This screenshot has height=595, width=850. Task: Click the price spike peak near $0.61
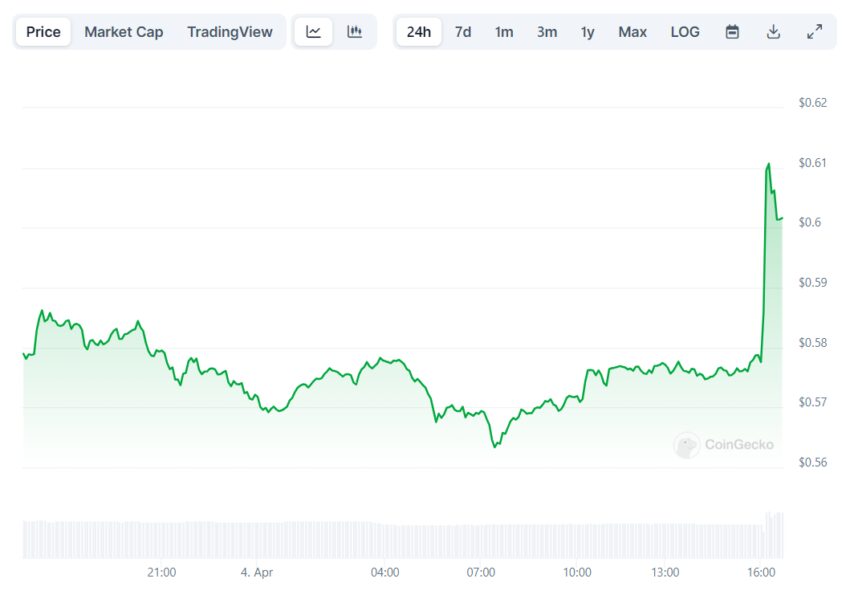pyautogui.click(x=768, y=164)
